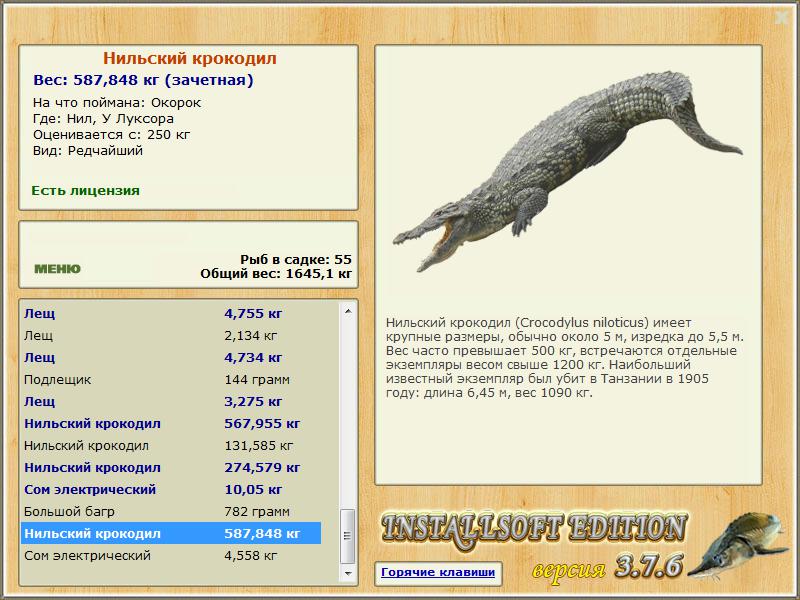Click the На что поймана: Окорок line

coord(117,103)
